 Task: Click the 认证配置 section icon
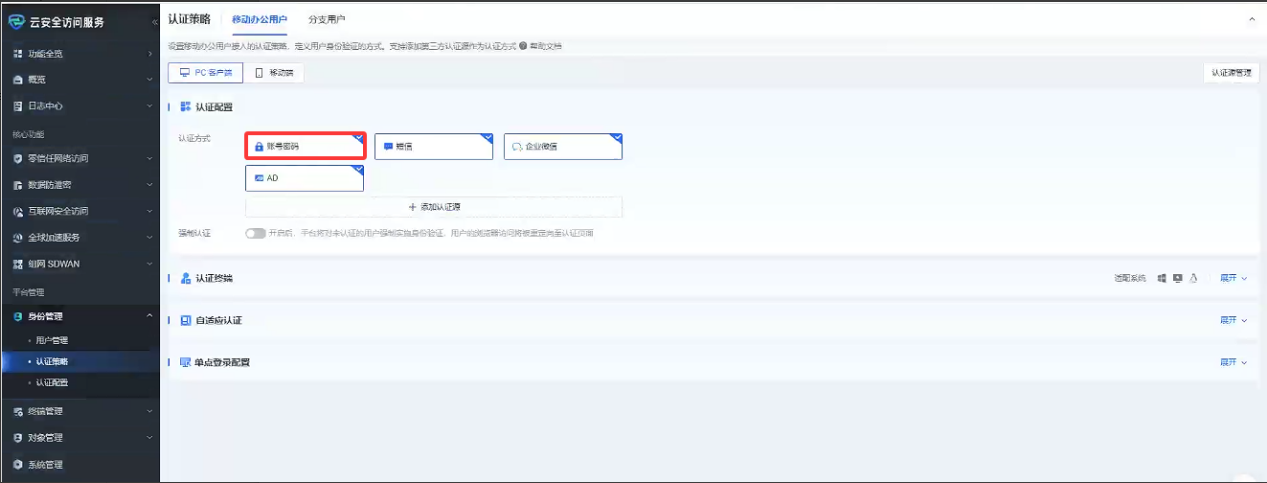[185, 106]
